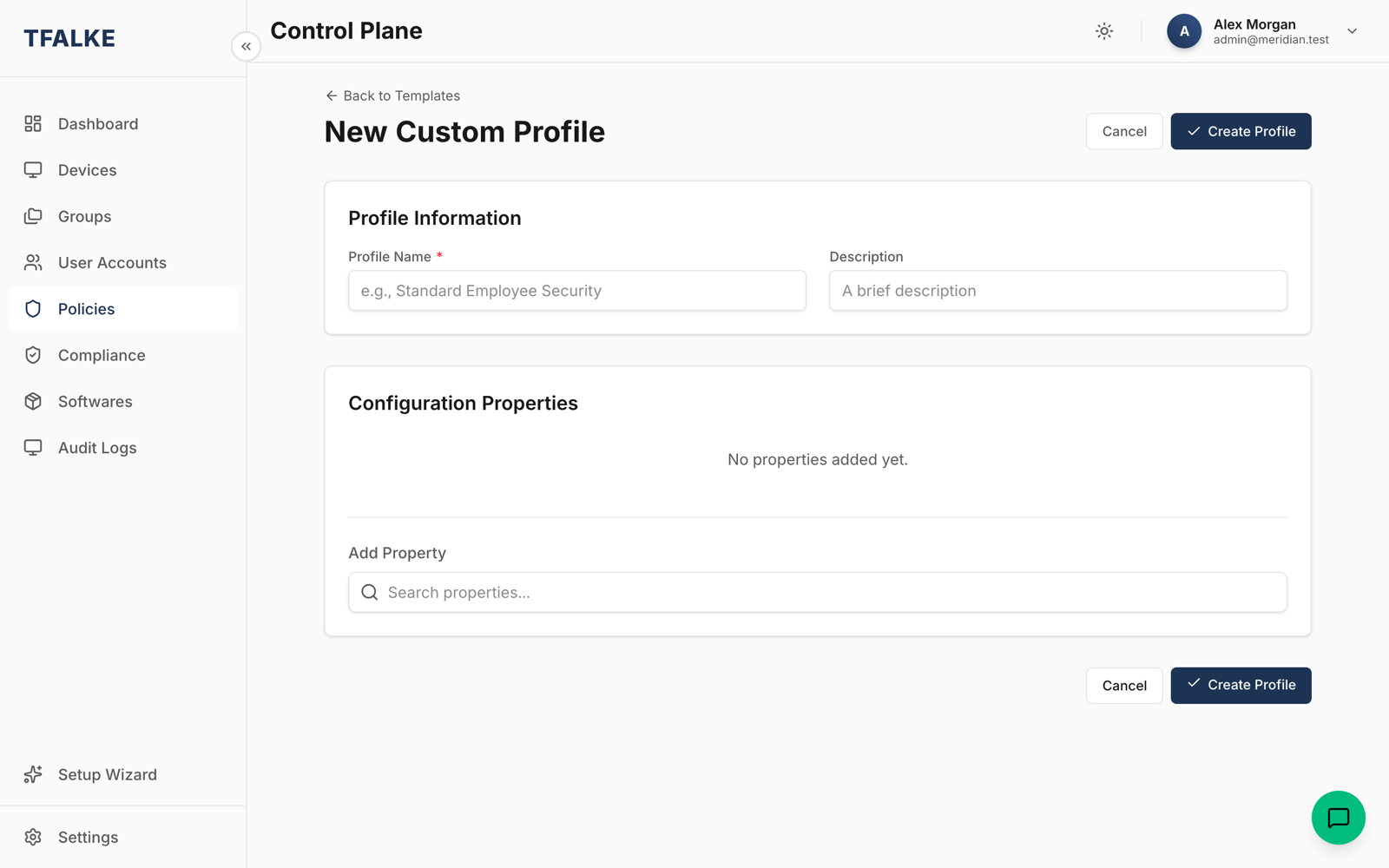This screenshot has height=868, width=1389.
Task: Go to Devices in the sidebar
Action: point(123,170)
